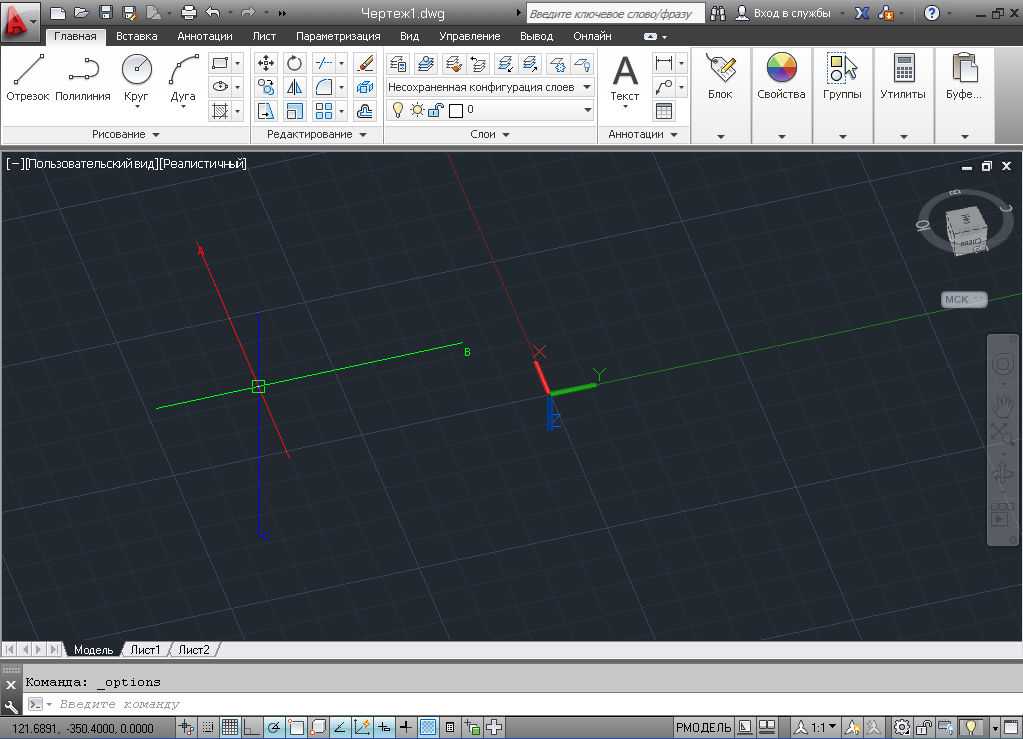The height and width of the screenshot is (739, 1023).
Task: Choose the Круг (Circle) tool
Action: pos(137,77)
